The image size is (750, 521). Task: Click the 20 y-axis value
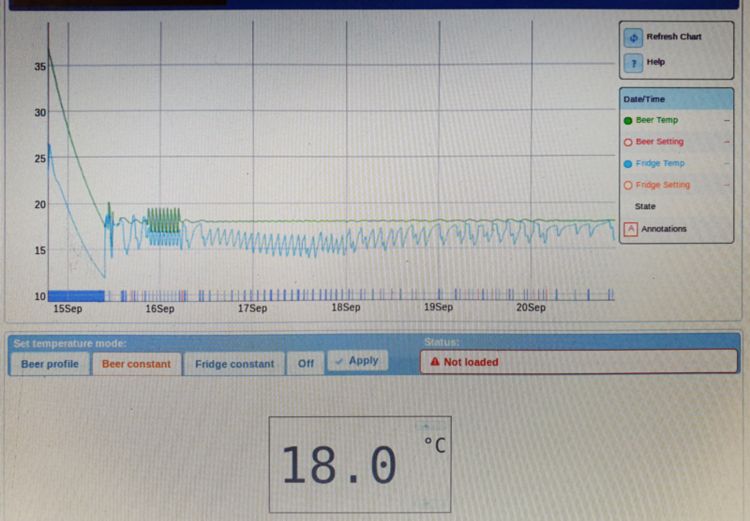click(40, 204)
